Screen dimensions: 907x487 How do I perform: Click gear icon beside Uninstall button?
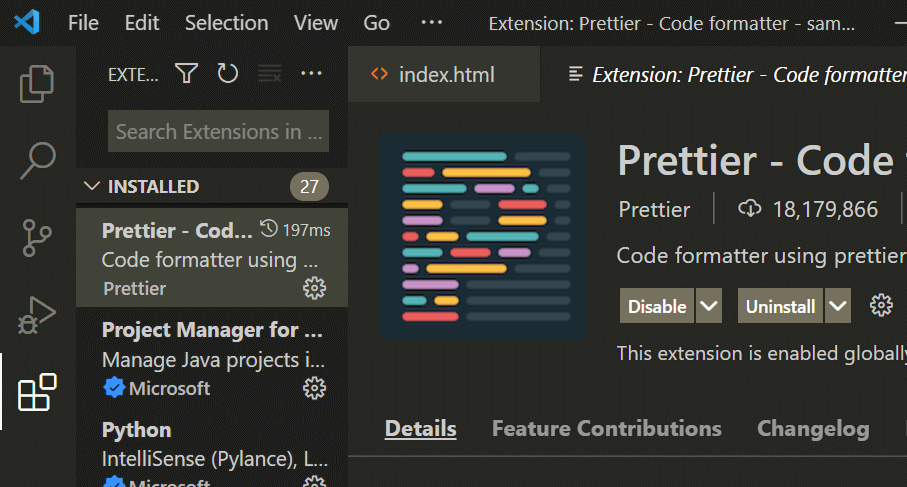[881, 305]
